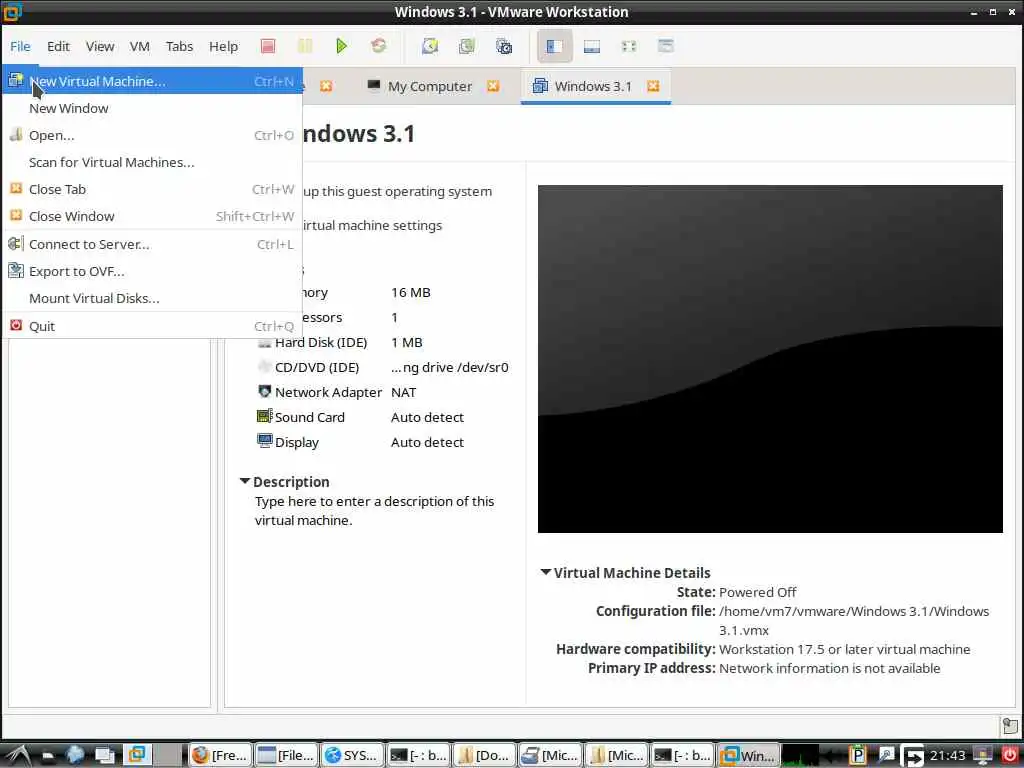The width and height of the screenshot is (1024, 768).
Task: Click the Network Adapter shield icon
Action: (x=264, y=392)
